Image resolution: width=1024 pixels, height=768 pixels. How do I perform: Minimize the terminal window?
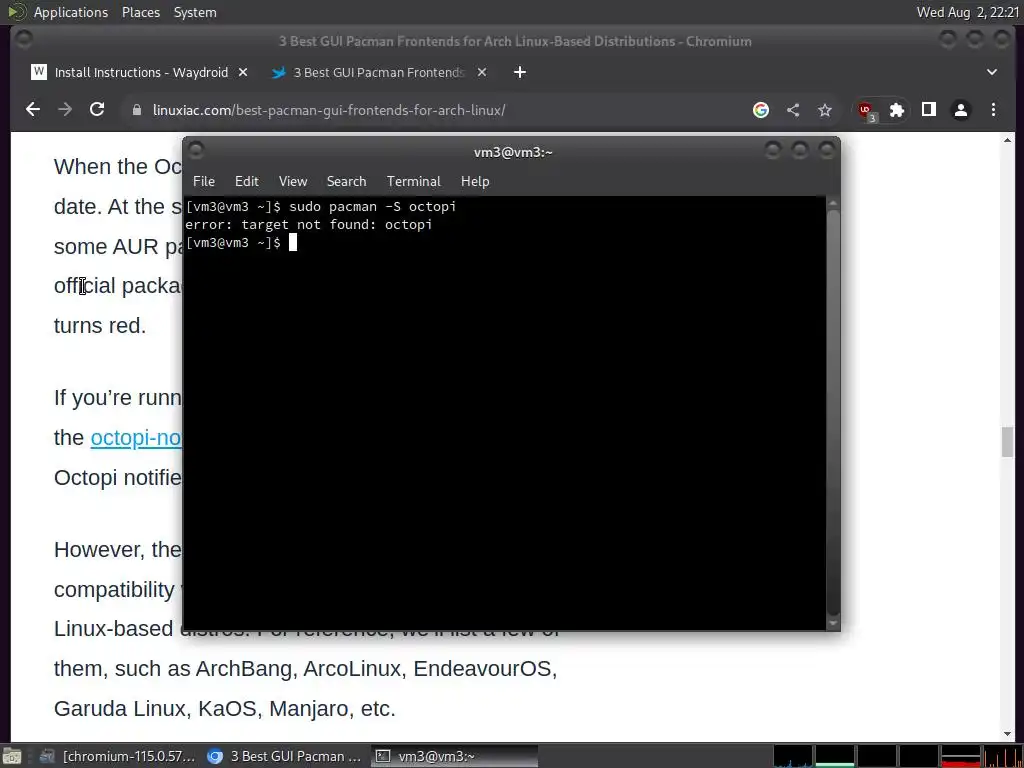click(773, 151)
